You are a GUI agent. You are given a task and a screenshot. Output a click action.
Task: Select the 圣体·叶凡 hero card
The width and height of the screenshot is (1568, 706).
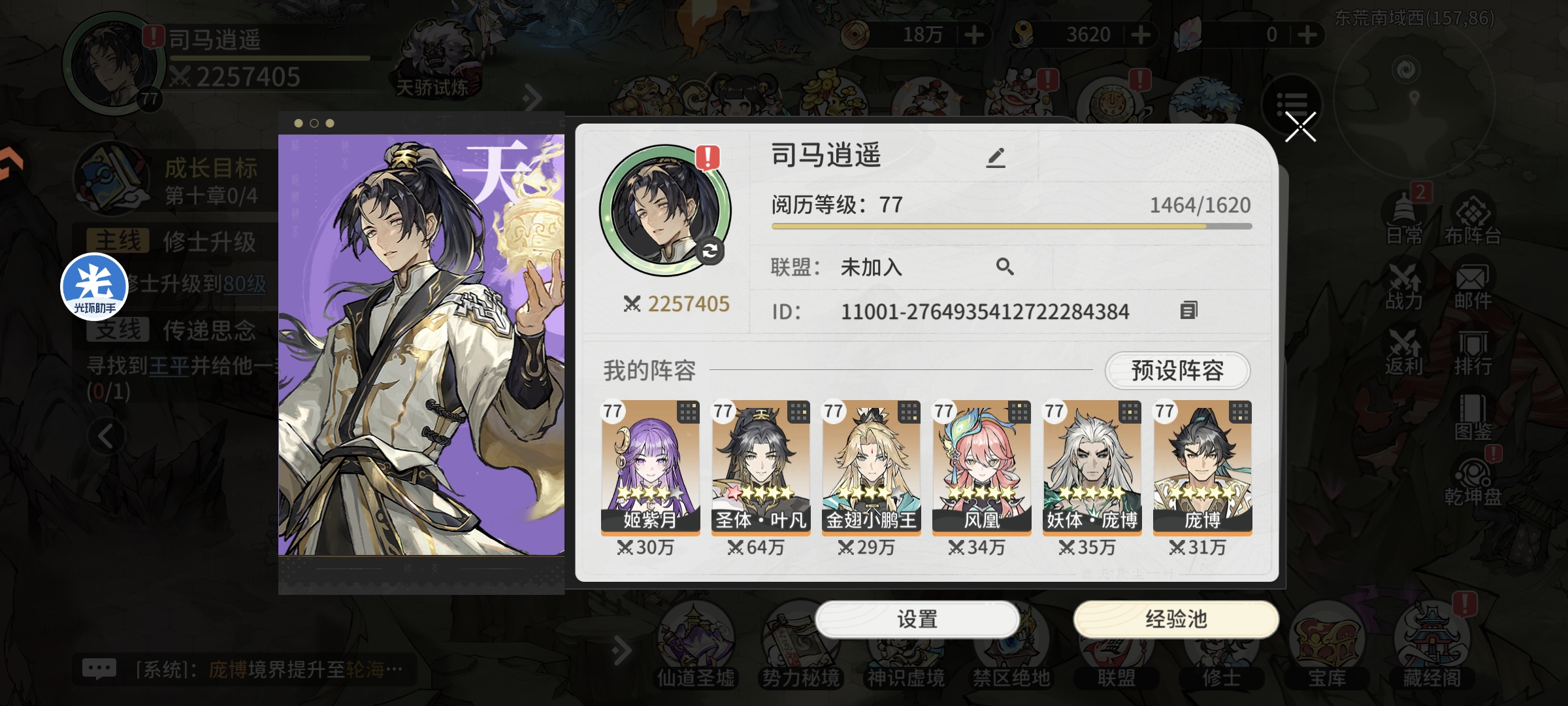click(760, 468)
